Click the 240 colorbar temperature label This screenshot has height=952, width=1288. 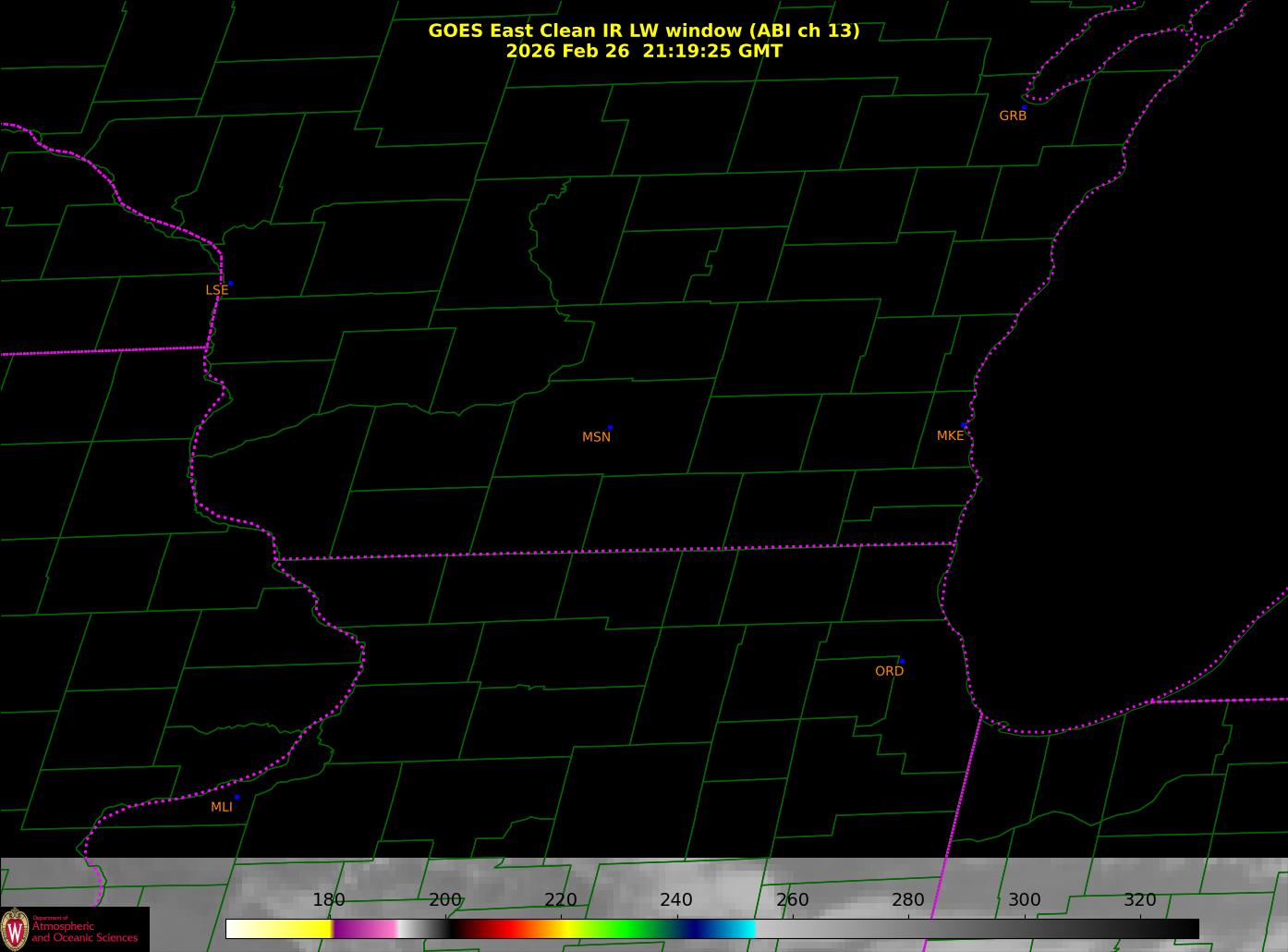[x=676, y=900]
